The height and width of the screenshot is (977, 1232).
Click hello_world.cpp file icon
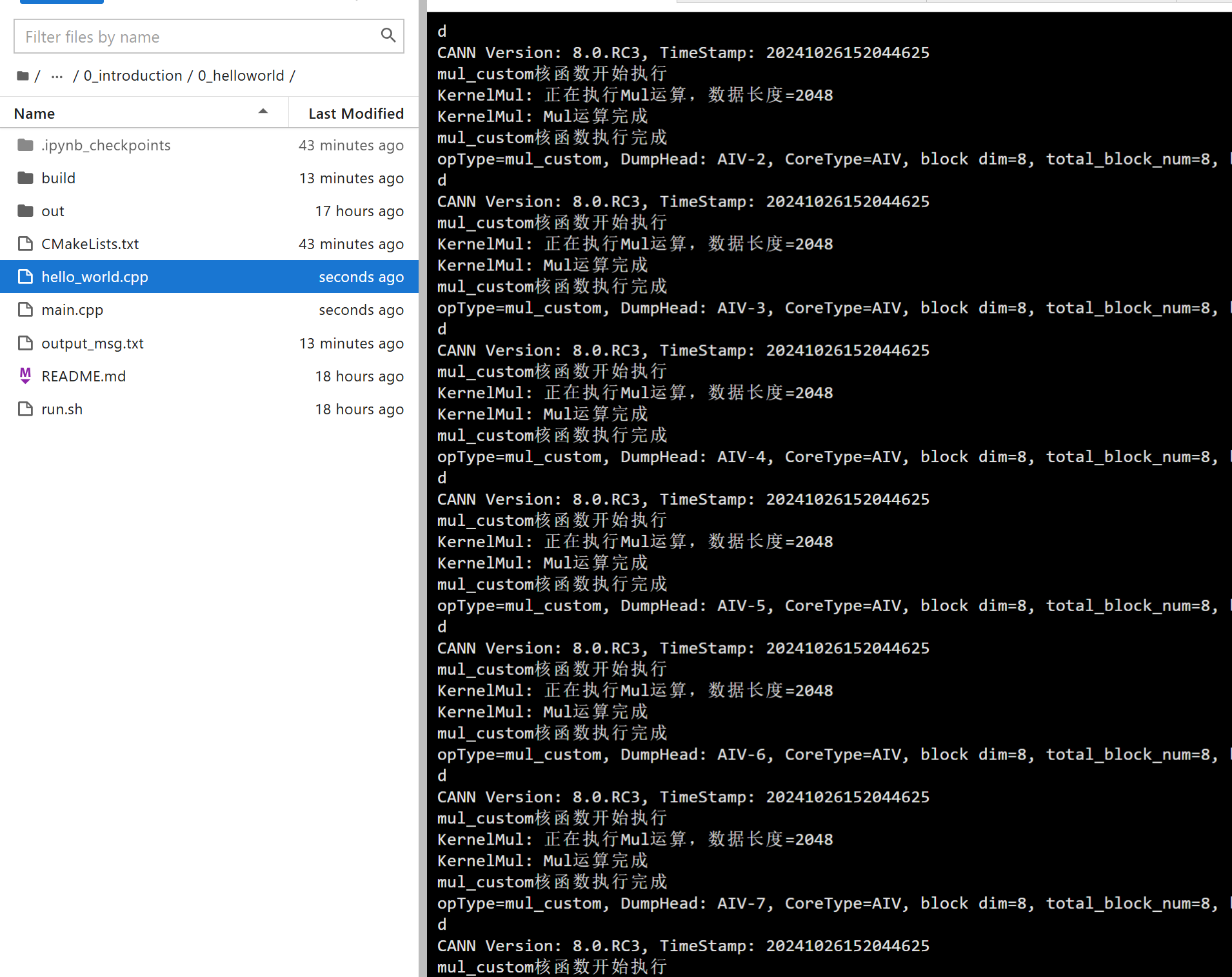pyautogui.click(x=25, y=277)
